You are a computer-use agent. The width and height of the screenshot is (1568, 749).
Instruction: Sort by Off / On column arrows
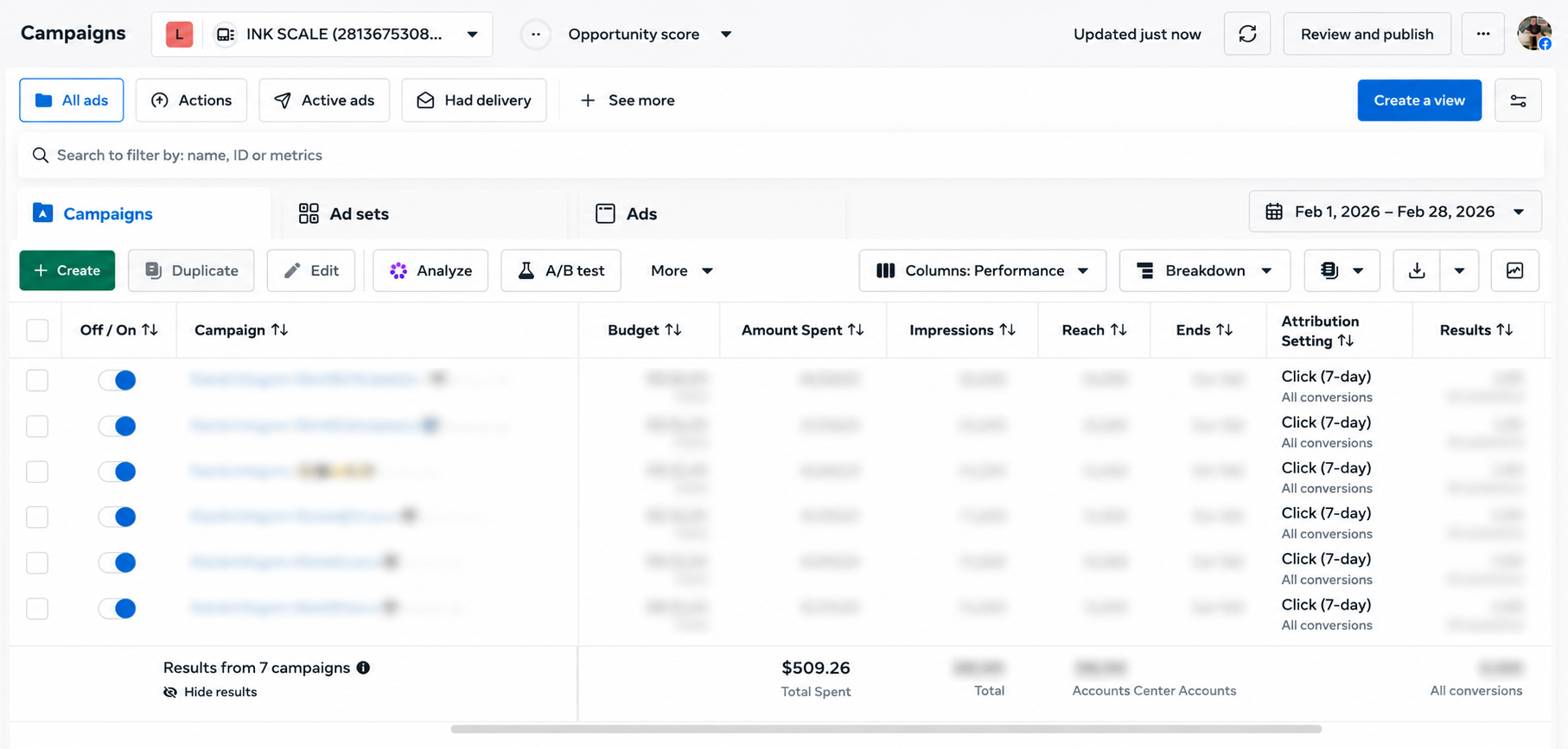(x=150, y=330)
